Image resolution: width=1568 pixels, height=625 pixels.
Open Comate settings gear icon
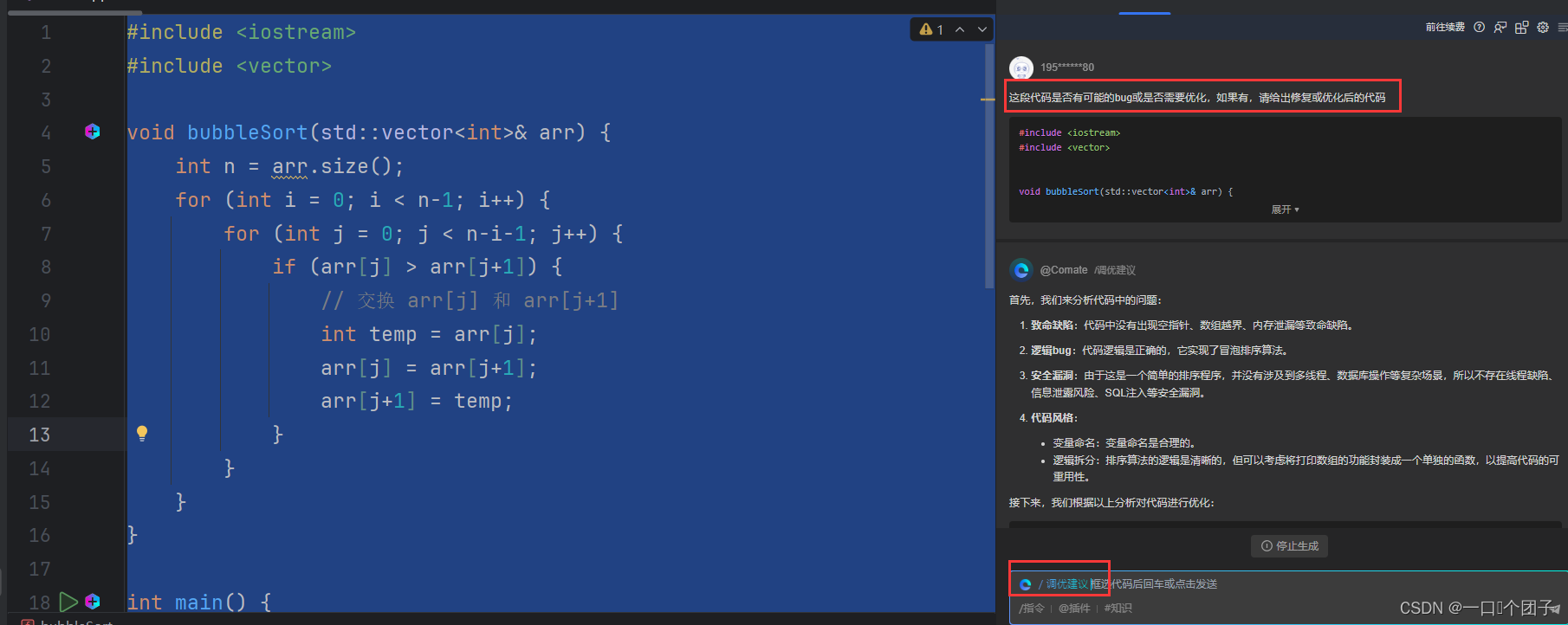(x=1543, y=27)
